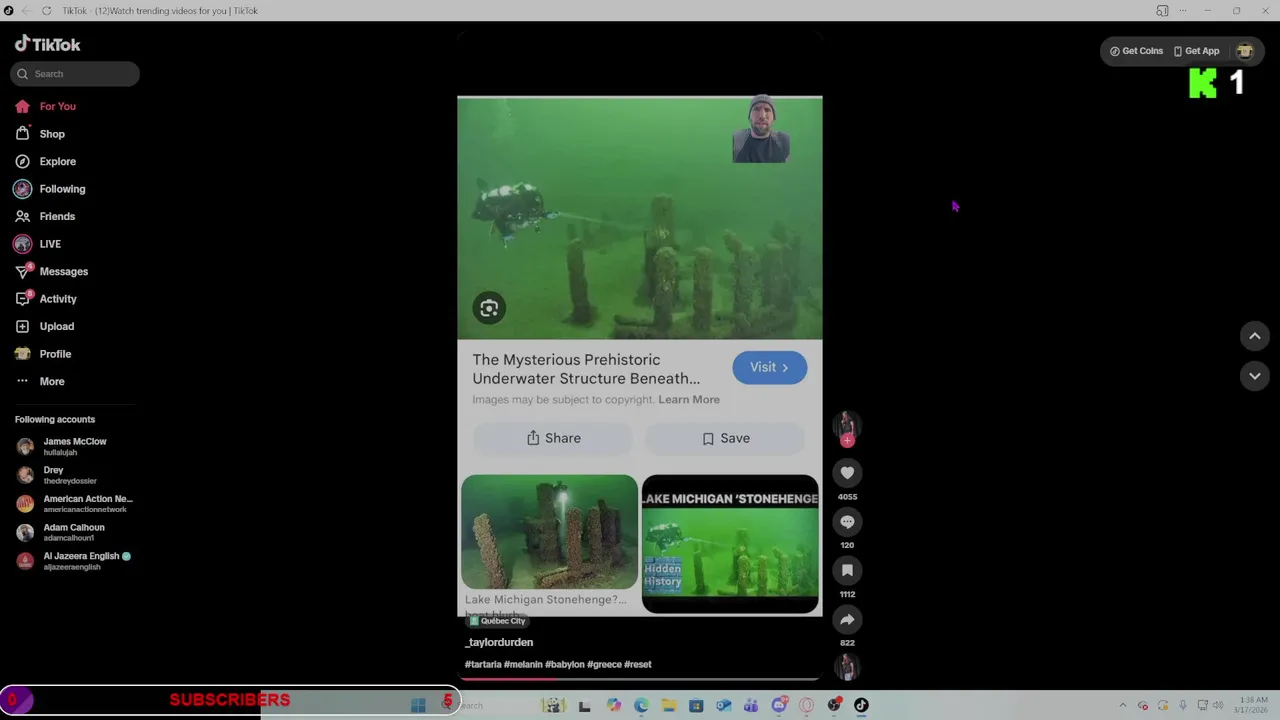
Task: Open the Following feed
Action: coord(50,189)
